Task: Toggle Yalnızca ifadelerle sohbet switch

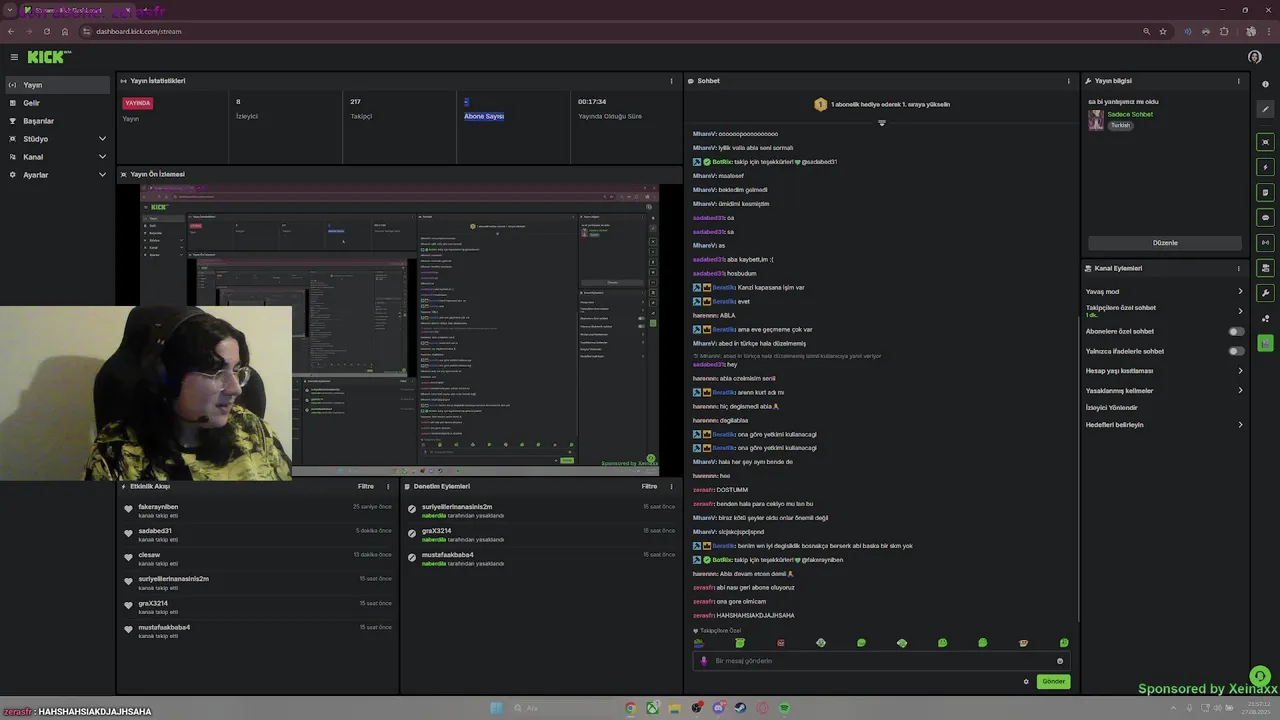Action: tap(1236, 351)
